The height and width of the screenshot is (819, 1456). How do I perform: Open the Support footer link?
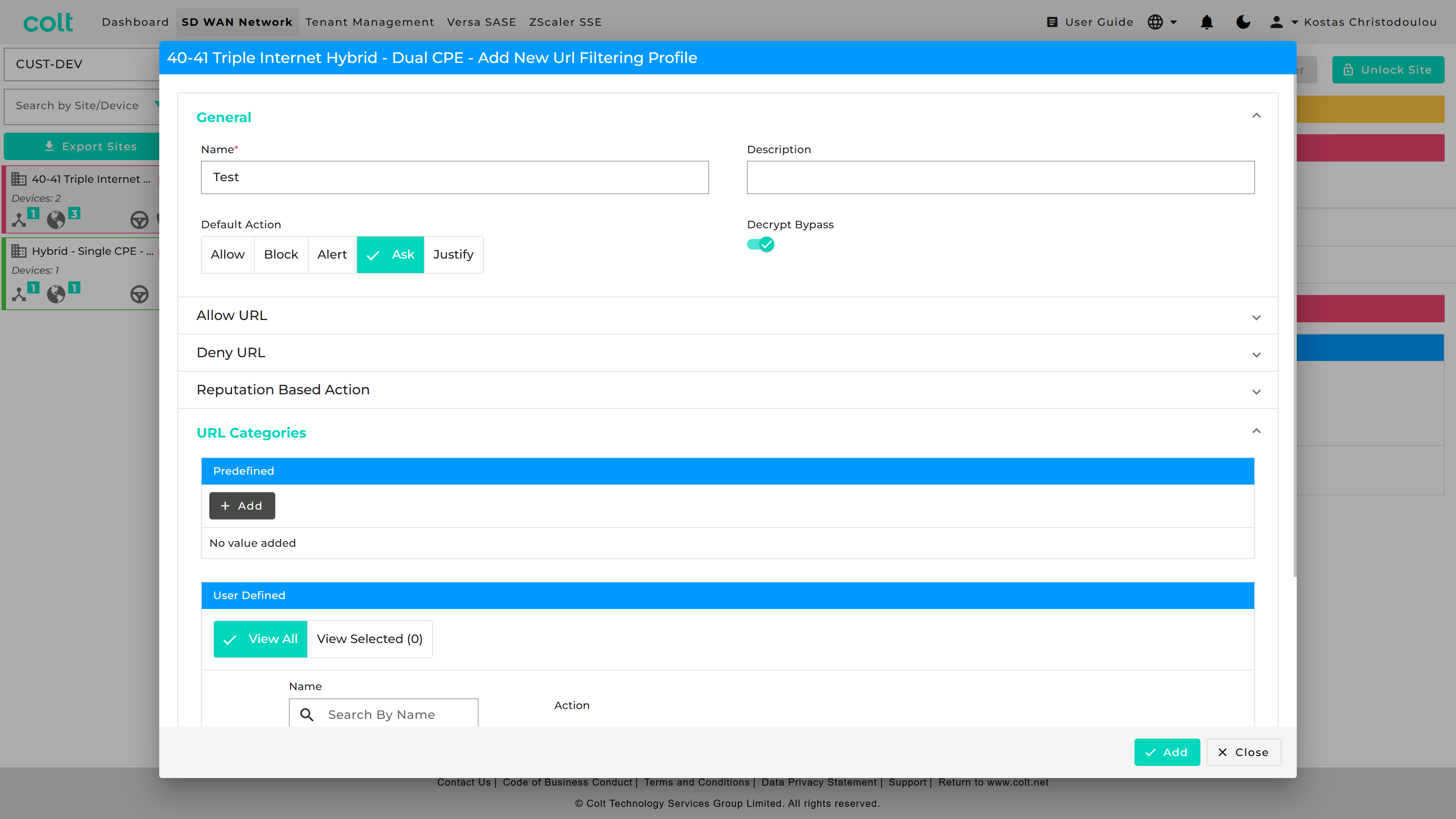(907, 782)
